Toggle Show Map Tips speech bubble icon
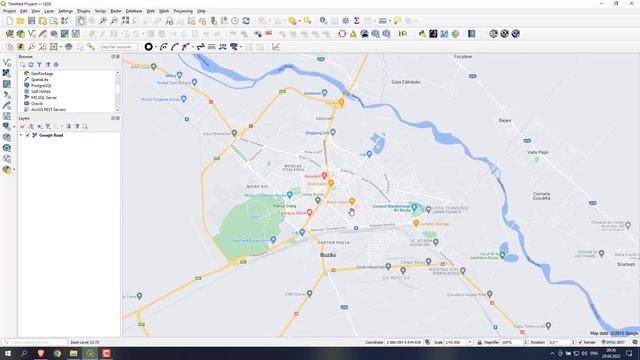 398,21
